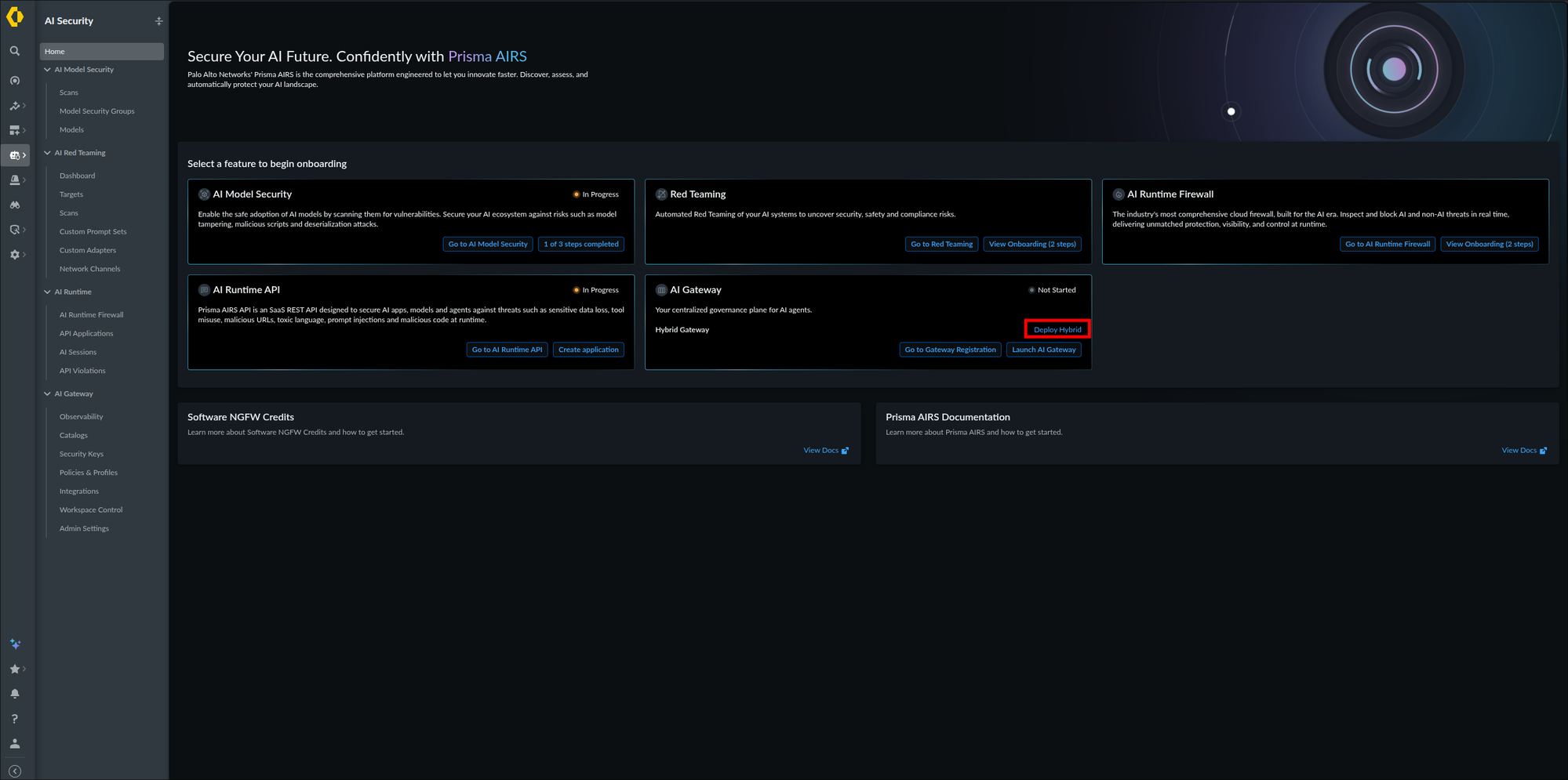Click the Deploy Hybrid button

click(1057, 329)
